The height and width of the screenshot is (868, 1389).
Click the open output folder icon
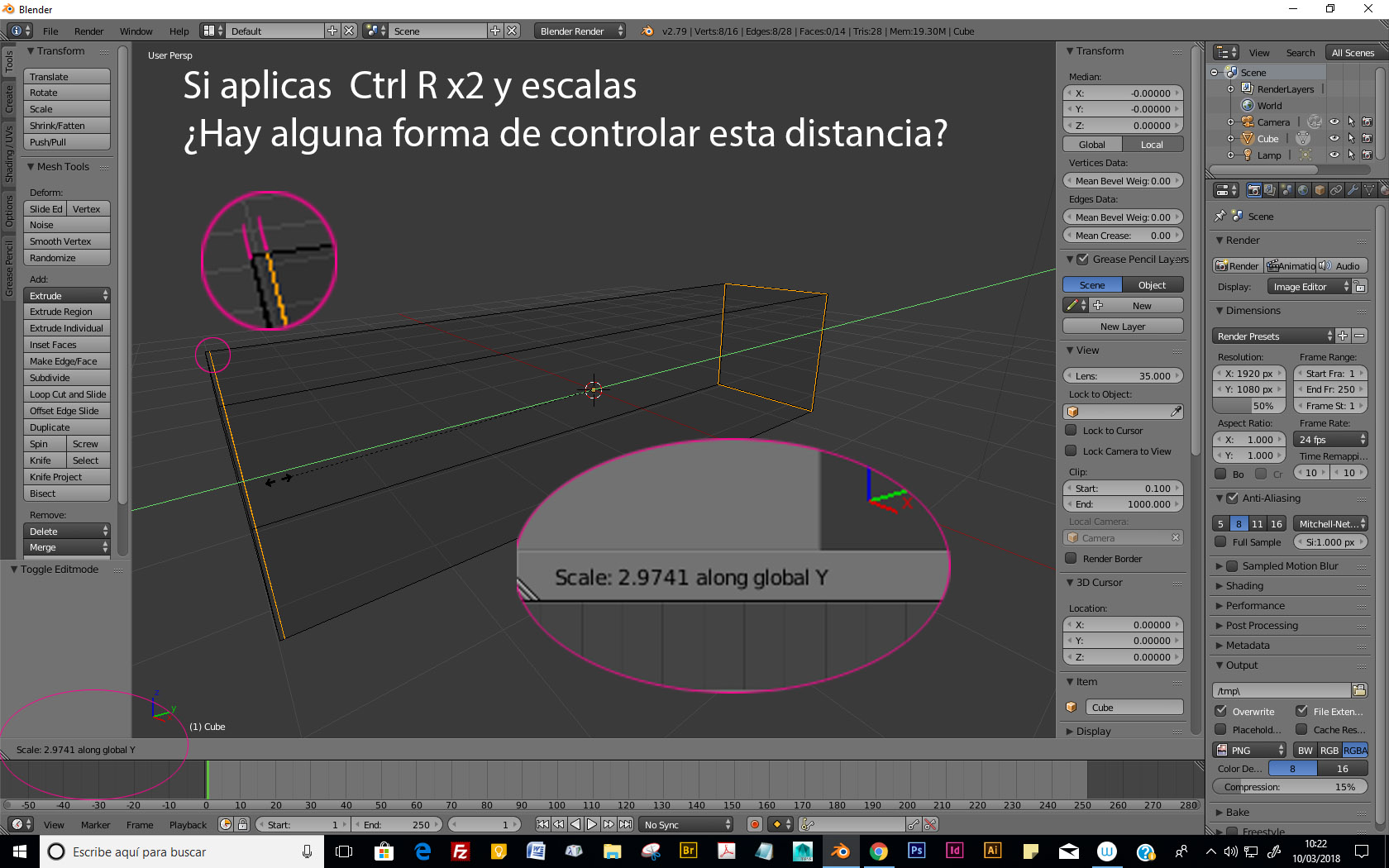click(1359, 690)
